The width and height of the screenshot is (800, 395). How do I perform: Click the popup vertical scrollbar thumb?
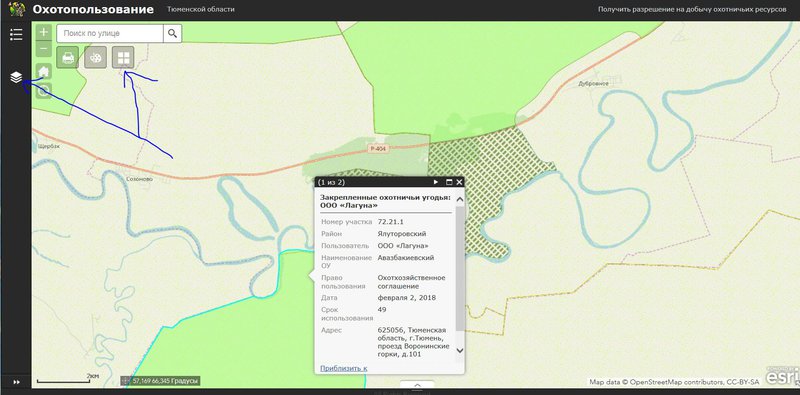460,269
